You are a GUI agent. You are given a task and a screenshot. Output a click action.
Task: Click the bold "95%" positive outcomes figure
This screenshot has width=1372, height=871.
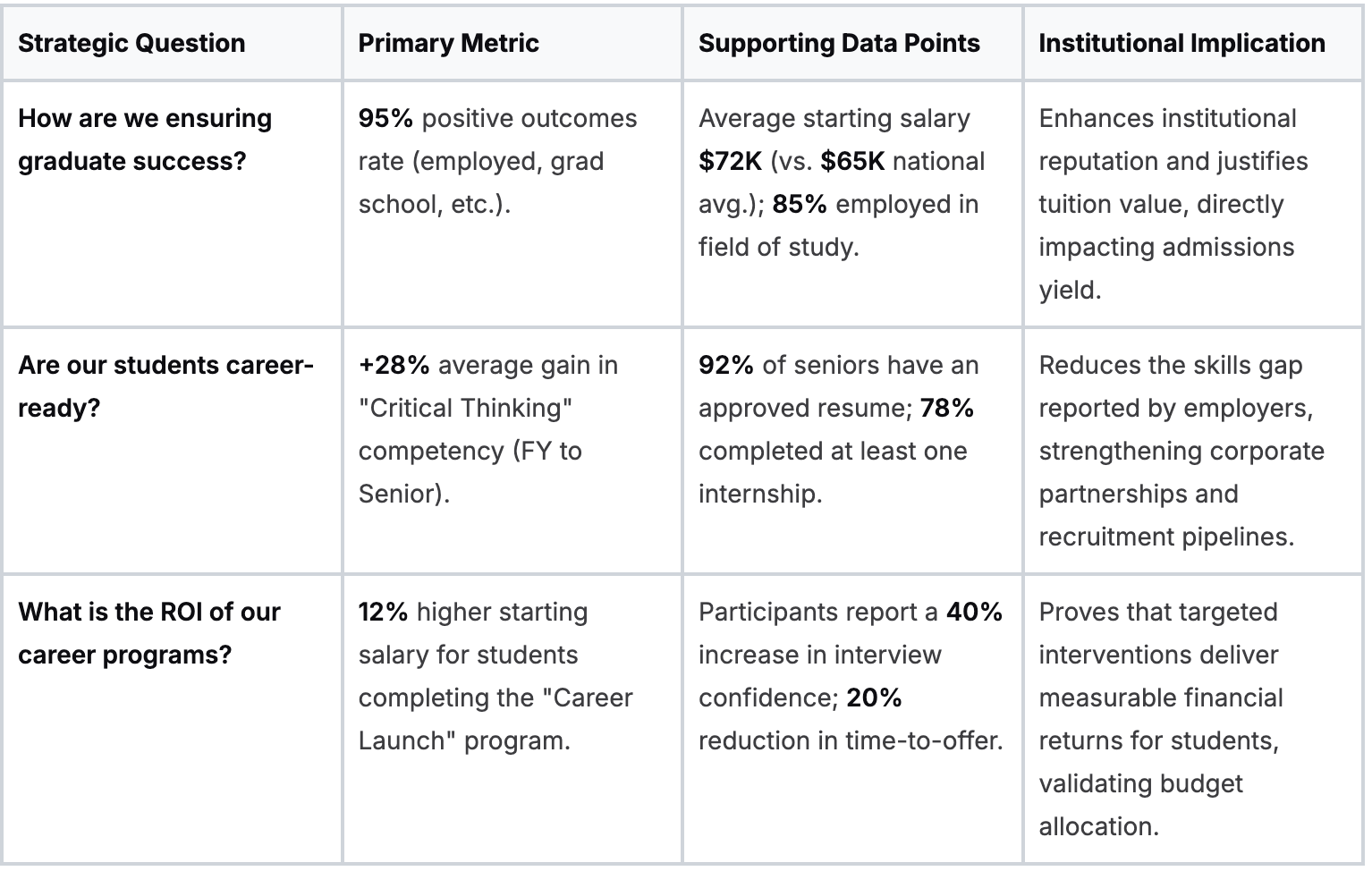click(x=385, y=119)
